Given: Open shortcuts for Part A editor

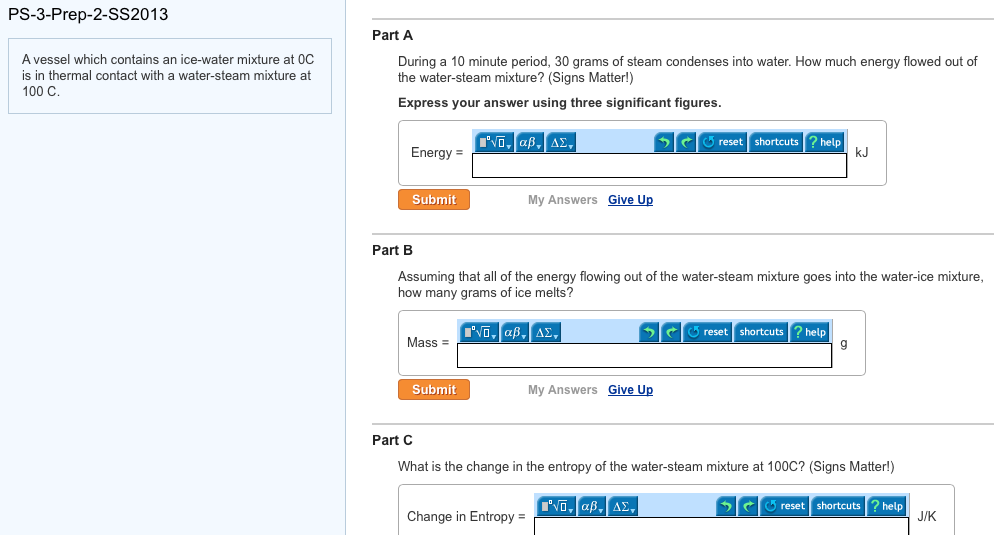Looking at the screenshot, I should [x=776, y=142].
